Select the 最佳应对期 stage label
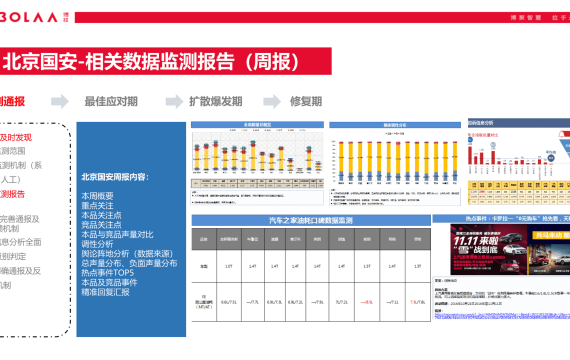The width and height of the screenshot is (570, 360). point(111,101)
